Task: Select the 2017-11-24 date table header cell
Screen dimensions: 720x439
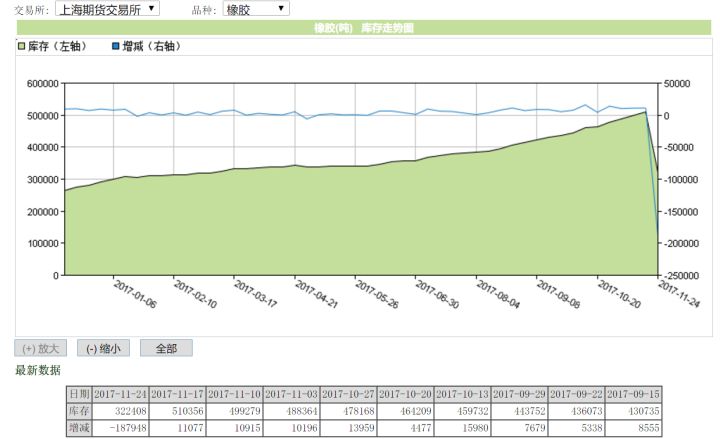Action: 120,394
